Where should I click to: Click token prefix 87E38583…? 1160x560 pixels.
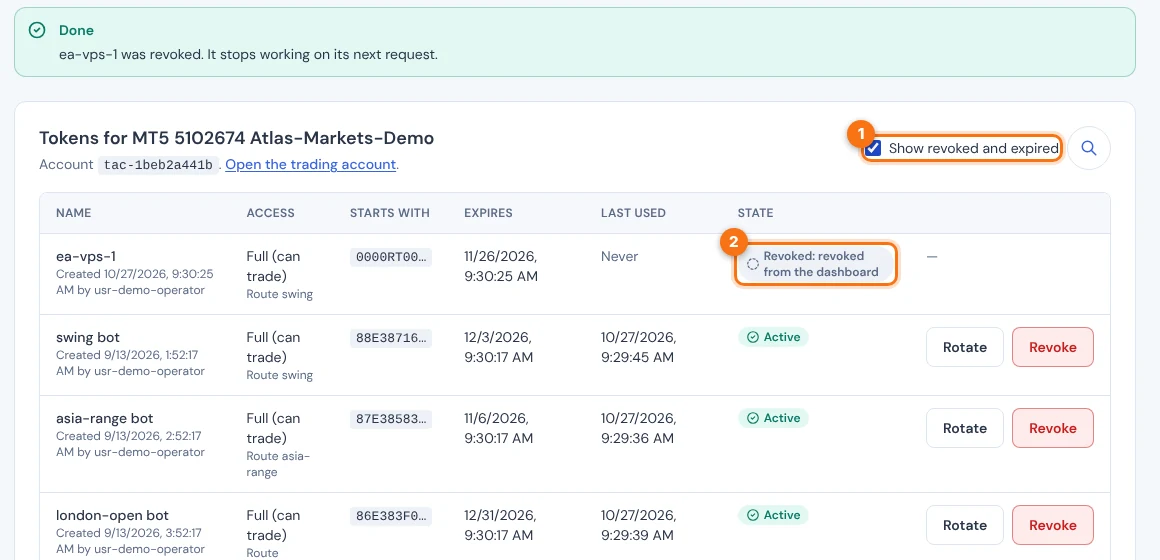point(391,419)
